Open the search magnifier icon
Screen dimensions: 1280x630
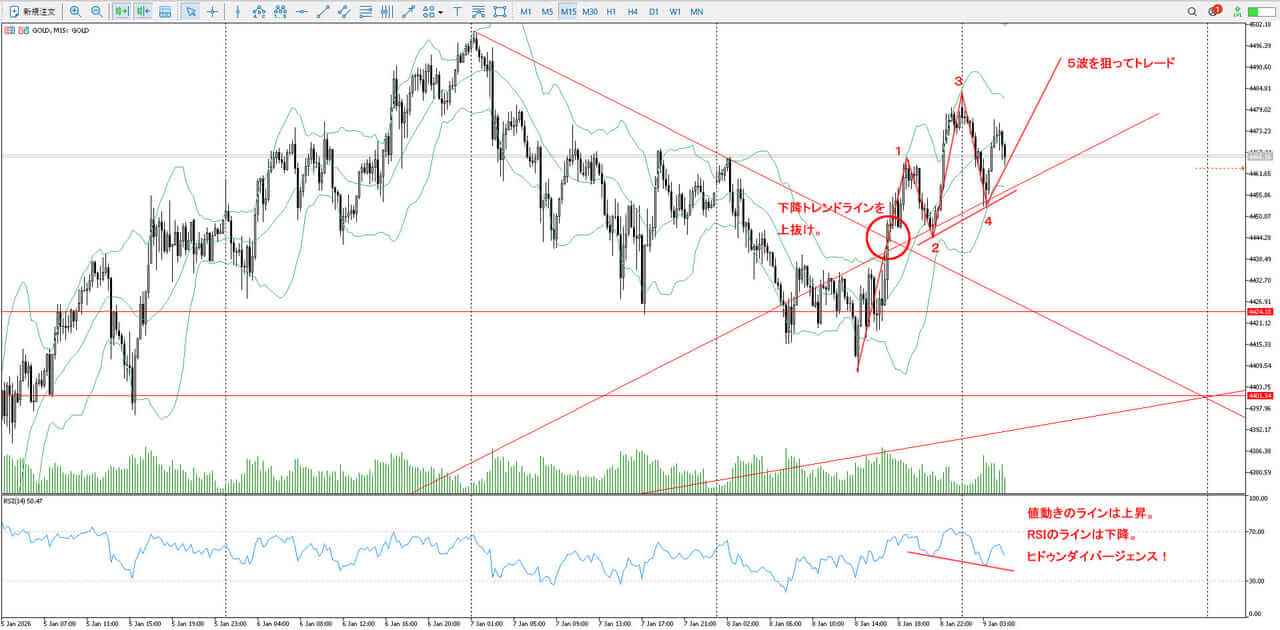tap(1192, 12)
